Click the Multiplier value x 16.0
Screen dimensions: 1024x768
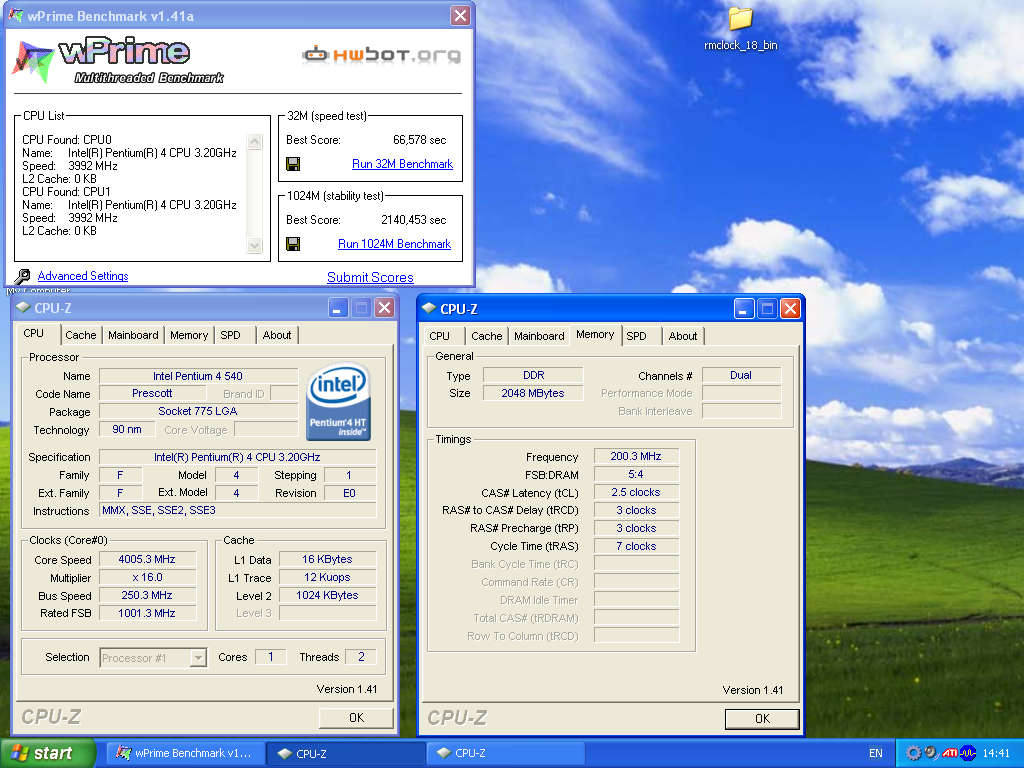(x=147, y=577)
